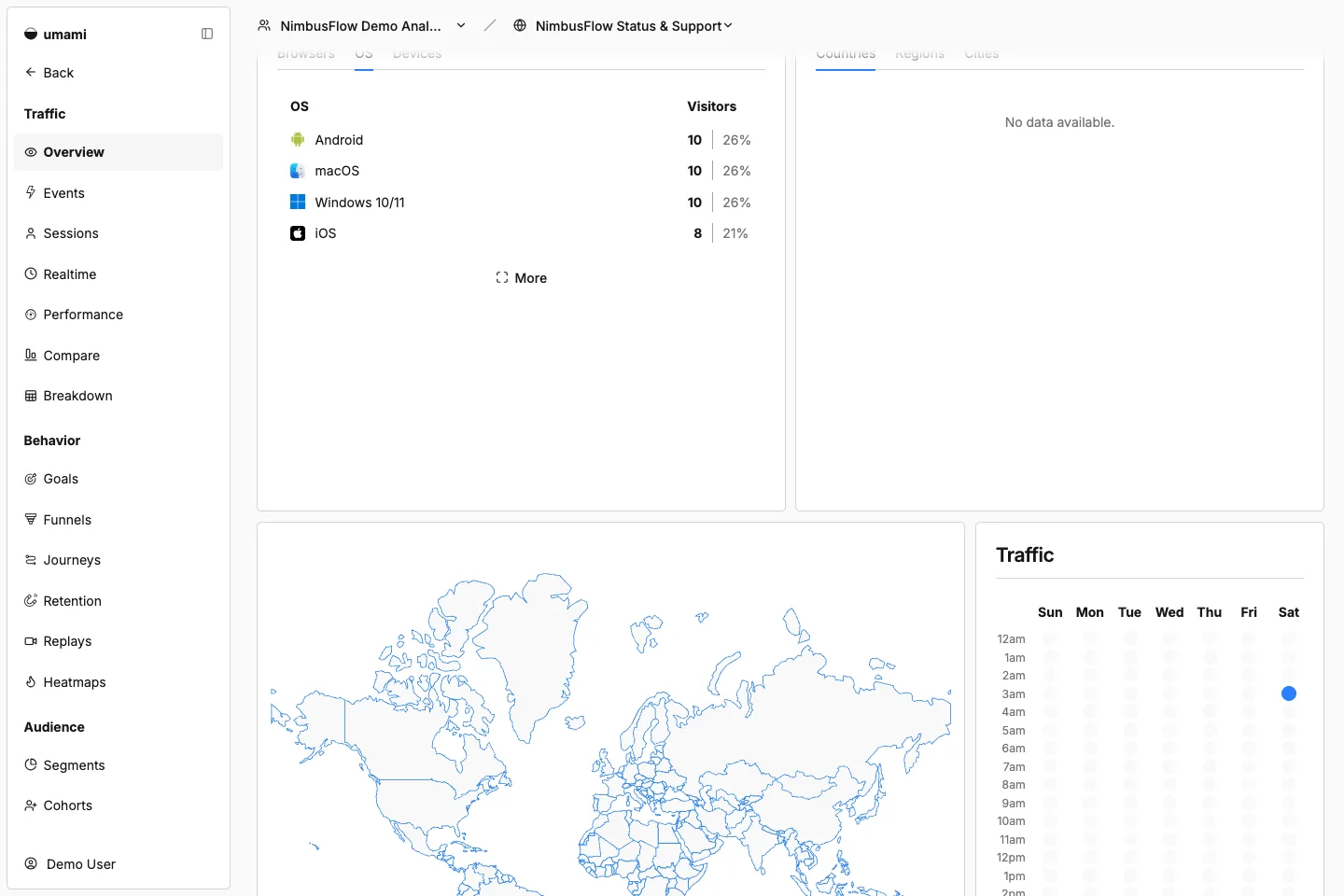This screenshot has height=896, width=1344.
Task: Click the Android row label
Action: pos(339,140)
